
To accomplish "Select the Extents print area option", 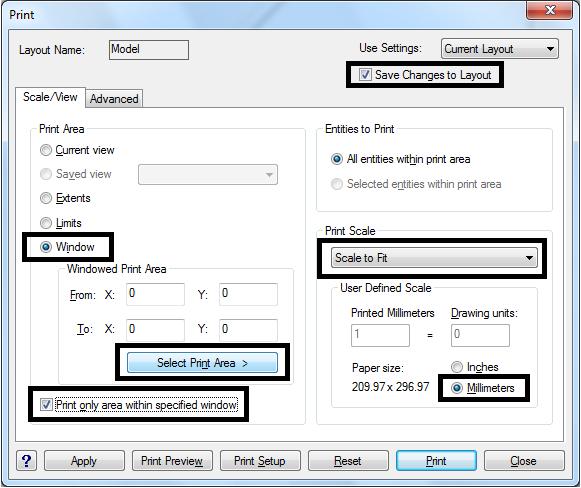I will pyautogui.click(x=46, y=198).
